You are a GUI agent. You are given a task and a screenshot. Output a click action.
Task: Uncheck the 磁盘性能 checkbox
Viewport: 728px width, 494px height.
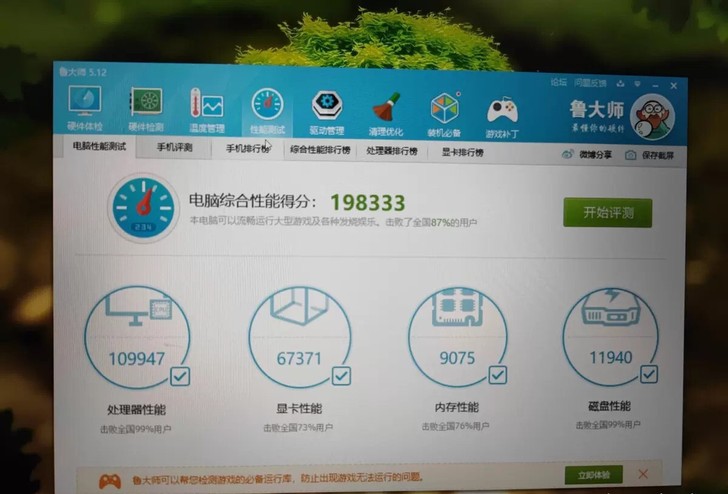point(649,374)
